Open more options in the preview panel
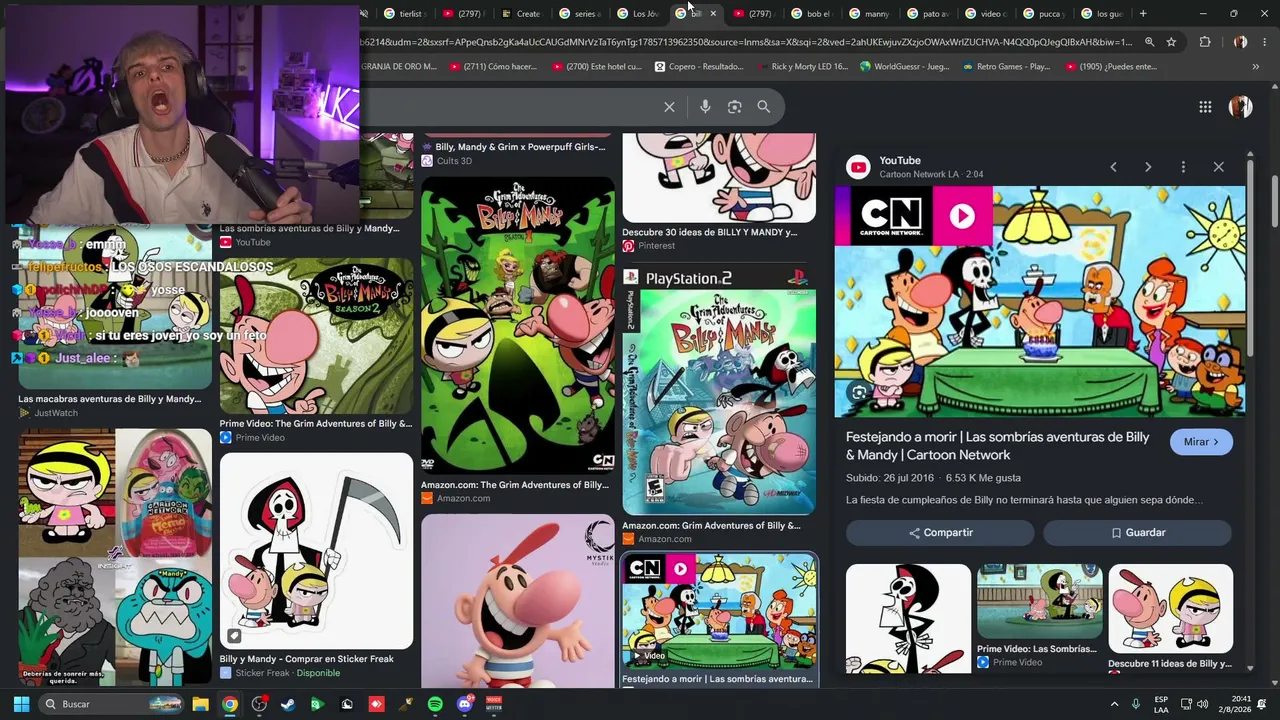This screenshot has height=720, width=1280. (x=1183, y=167)
